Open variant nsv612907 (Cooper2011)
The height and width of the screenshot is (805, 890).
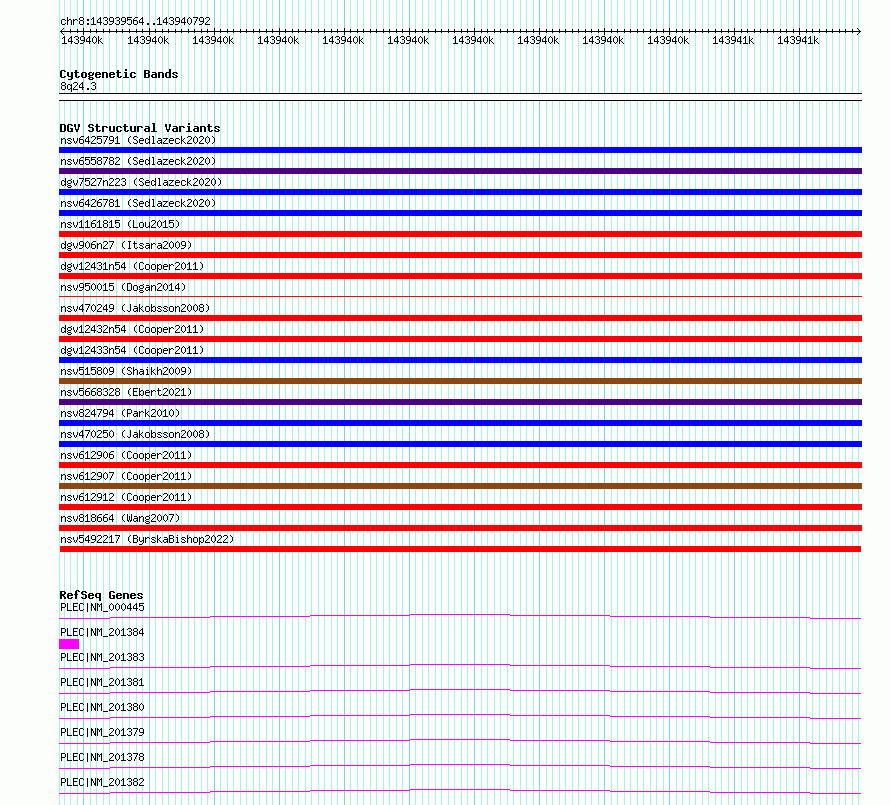[126, 476]
